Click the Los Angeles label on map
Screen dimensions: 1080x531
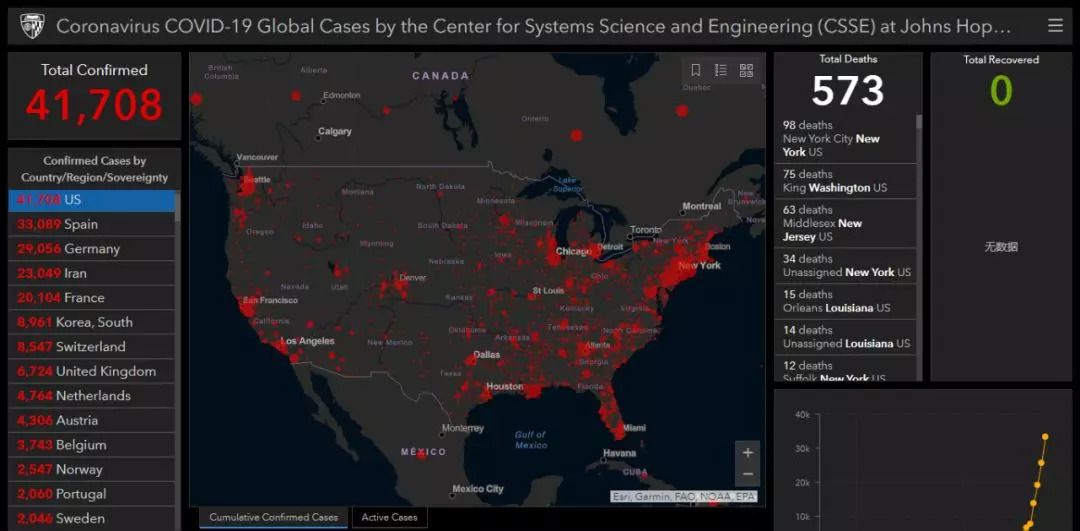(308, 341)
